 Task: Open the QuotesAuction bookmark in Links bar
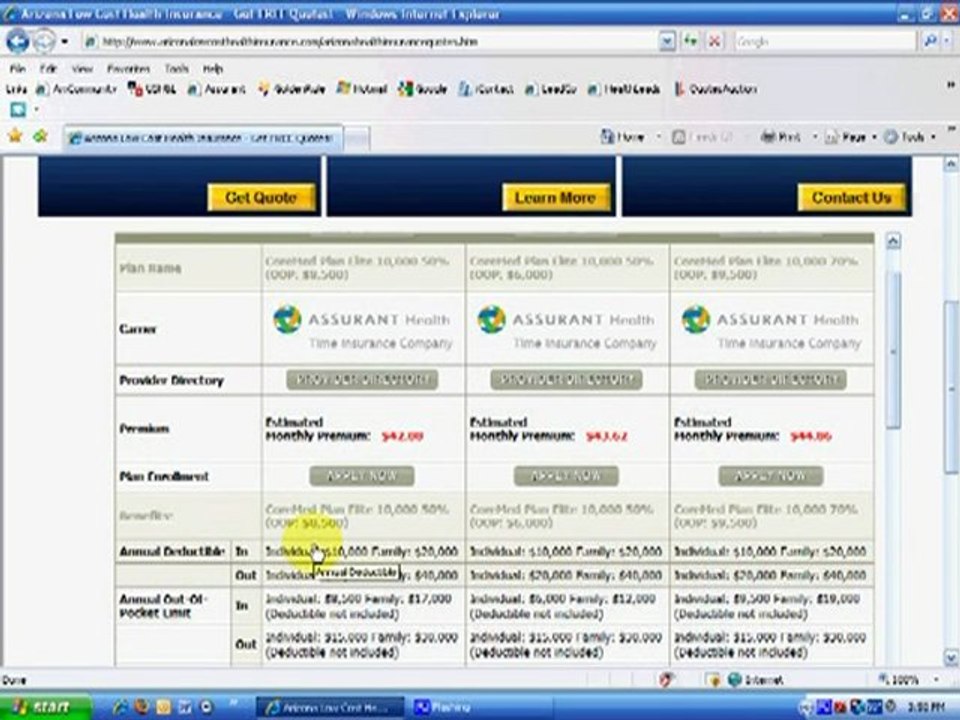tap(715, 89)
